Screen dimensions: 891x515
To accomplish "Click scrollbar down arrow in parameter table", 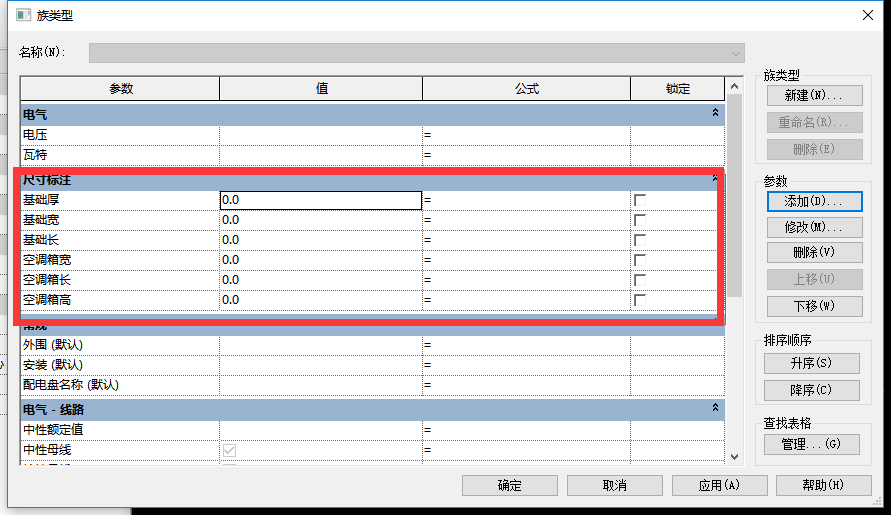I will click(x=734, y=457).
